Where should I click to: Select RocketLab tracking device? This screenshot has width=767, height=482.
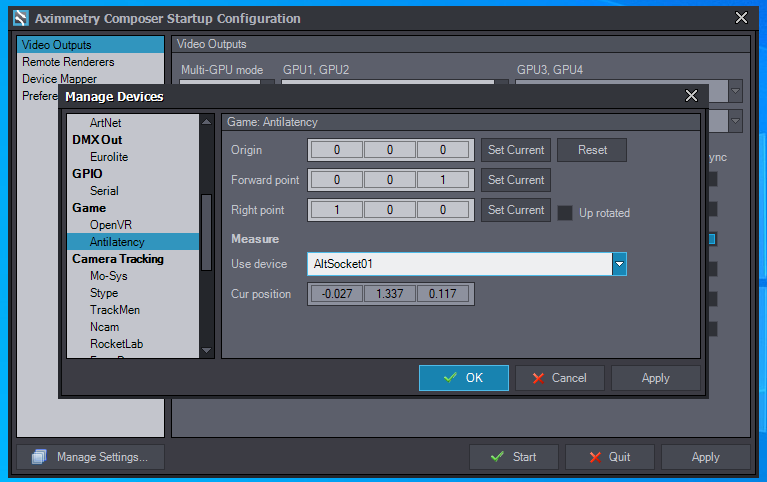(x=133, y=344)
